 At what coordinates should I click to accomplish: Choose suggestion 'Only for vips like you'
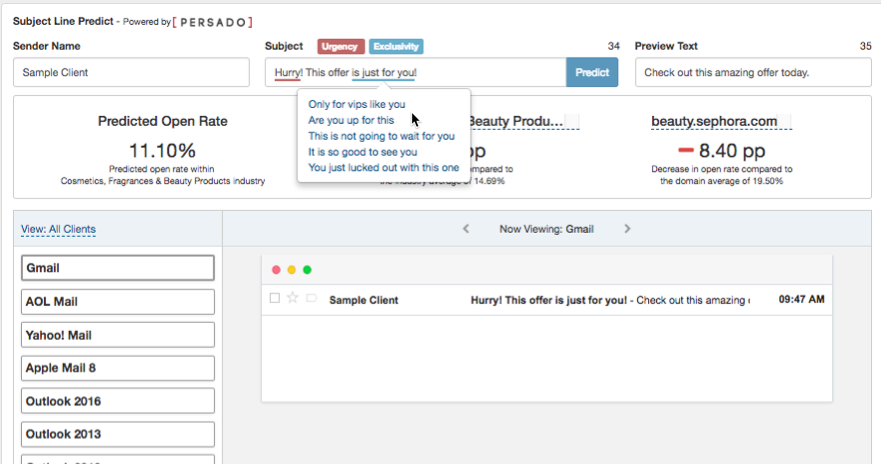coord(356,104)
